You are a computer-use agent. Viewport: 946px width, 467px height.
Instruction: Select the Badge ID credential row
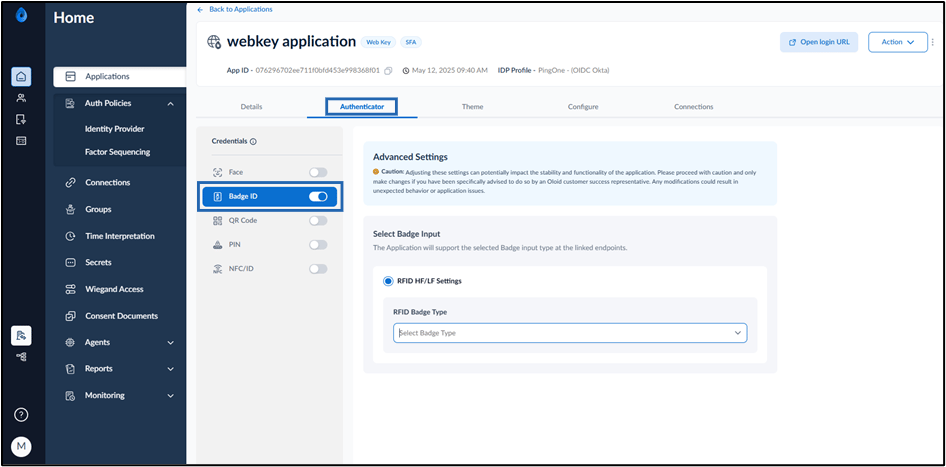tap(270, 197)
